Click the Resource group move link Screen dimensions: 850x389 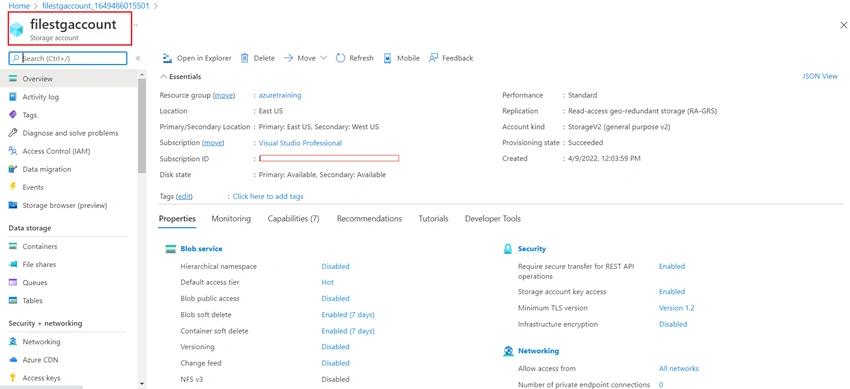[224, 95]
